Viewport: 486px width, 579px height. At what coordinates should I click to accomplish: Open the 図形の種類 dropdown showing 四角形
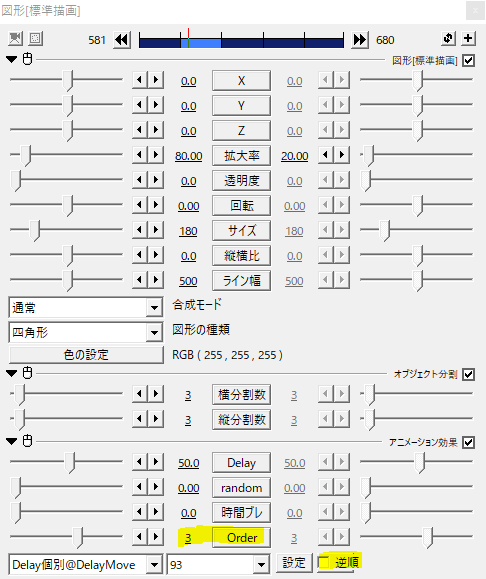(85, 332)
